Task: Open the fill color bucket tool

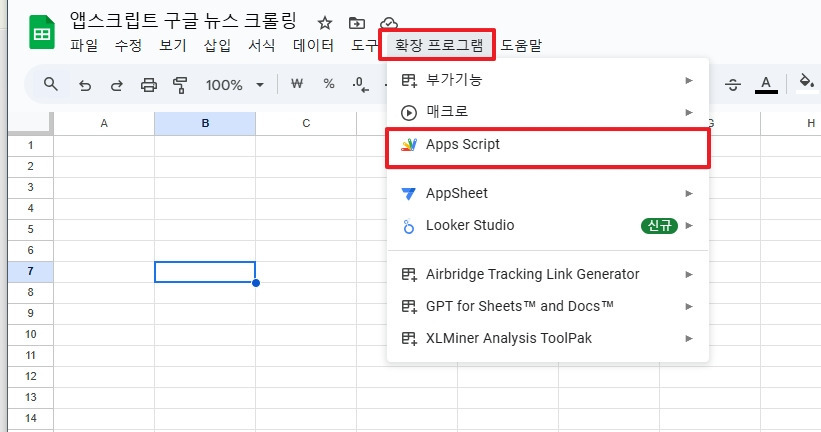Action: coord(806,83)
